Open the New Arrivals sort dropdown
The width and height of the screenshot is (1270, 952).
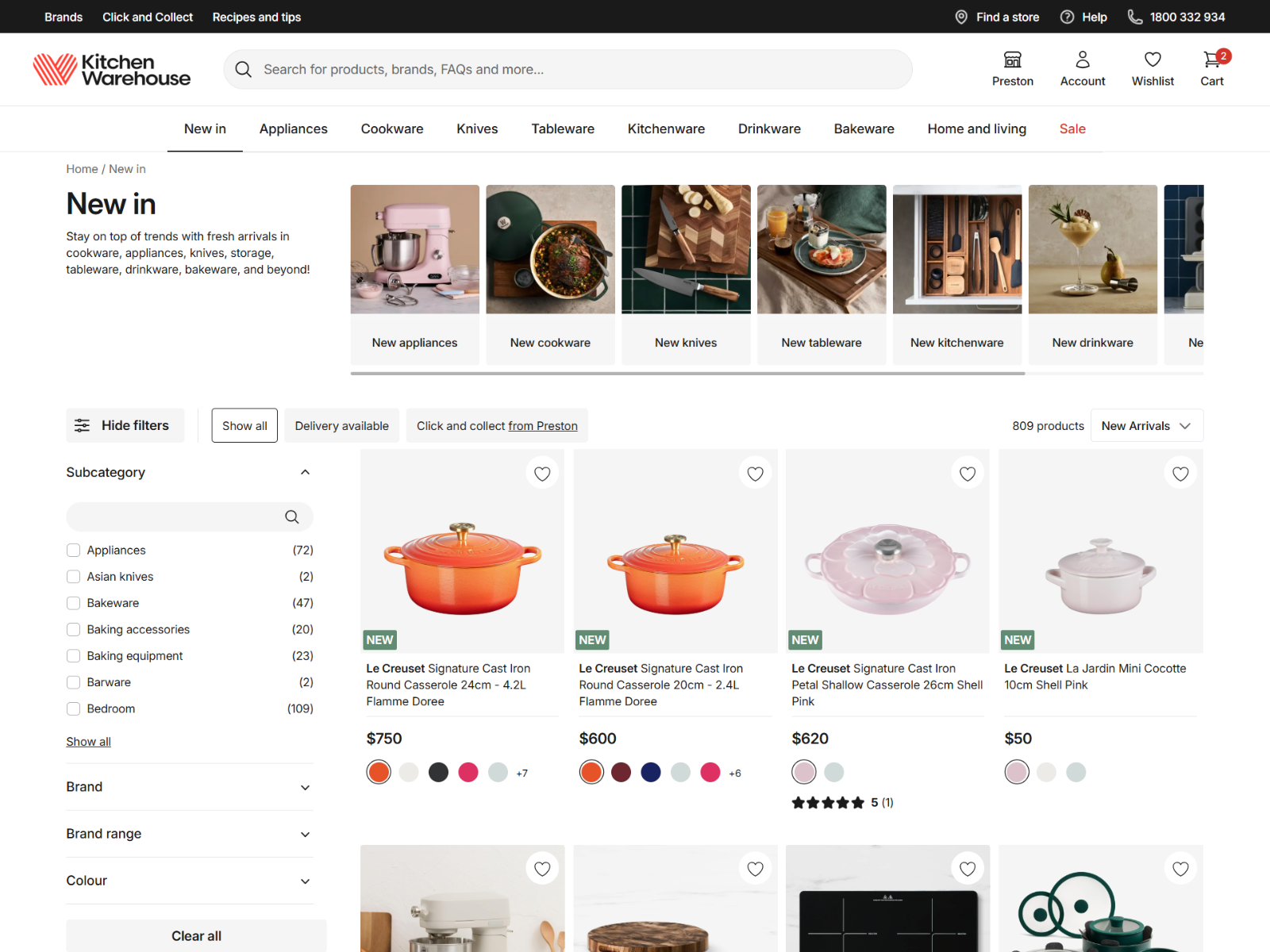pyautogui.click(x=1147, y=426)
